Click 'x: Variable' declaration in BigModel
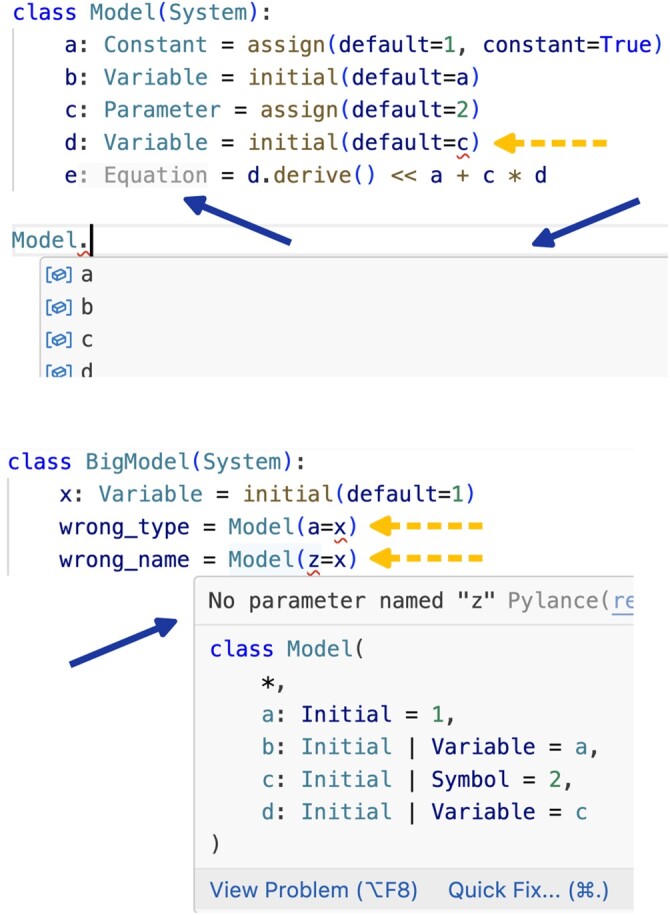 (131, 494)
